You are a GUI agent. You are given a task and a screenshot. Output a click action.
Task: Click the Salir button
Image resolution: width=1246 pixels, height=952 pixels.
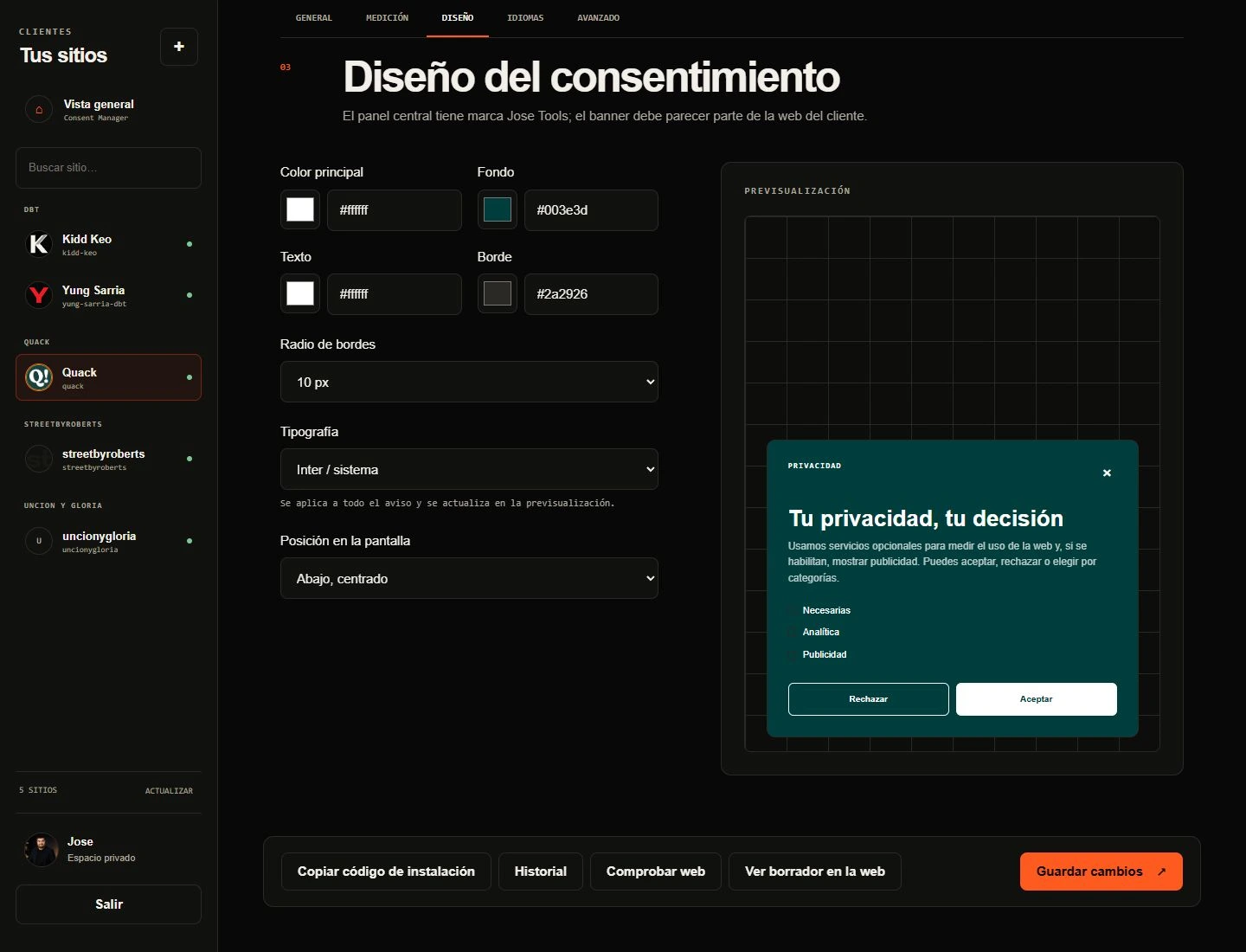tap(108, 904)
